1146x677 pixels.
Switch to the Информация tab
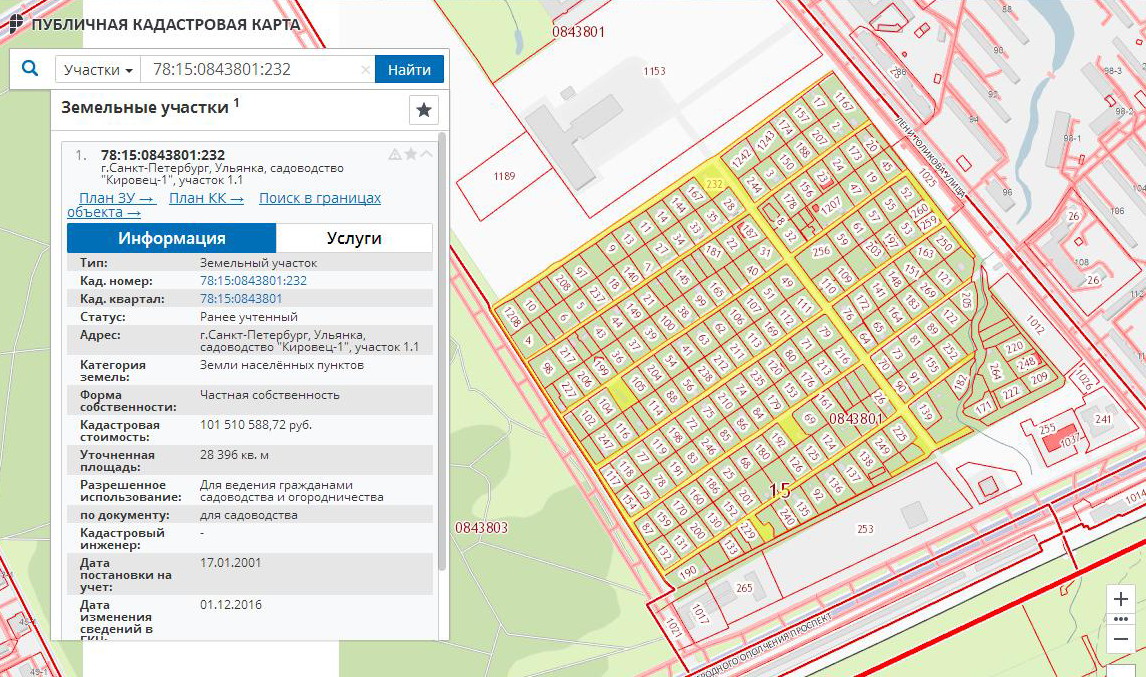pos(171,238)
